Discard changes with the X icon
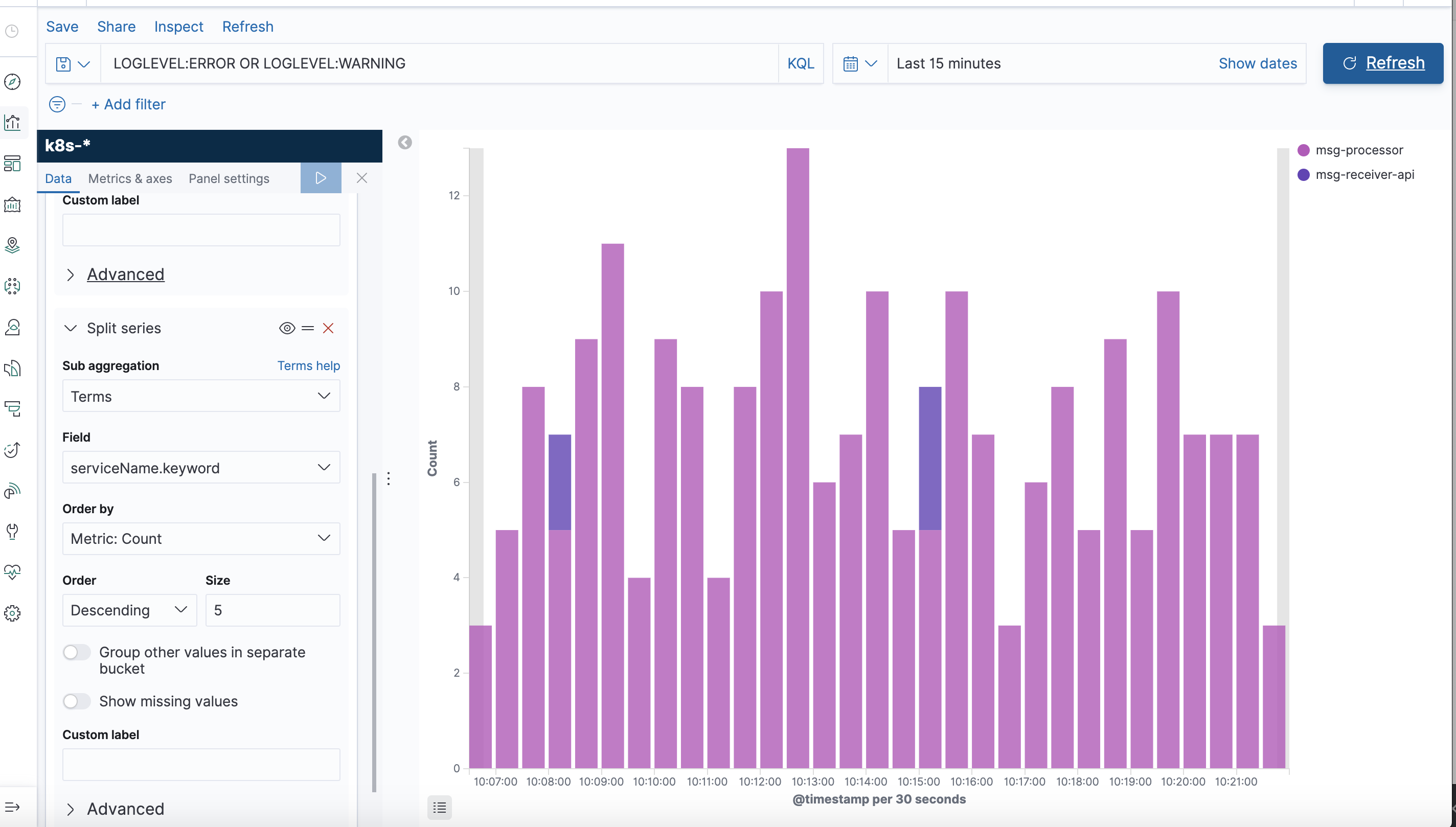Screen dimensions: 1456x827 (362, 178)
